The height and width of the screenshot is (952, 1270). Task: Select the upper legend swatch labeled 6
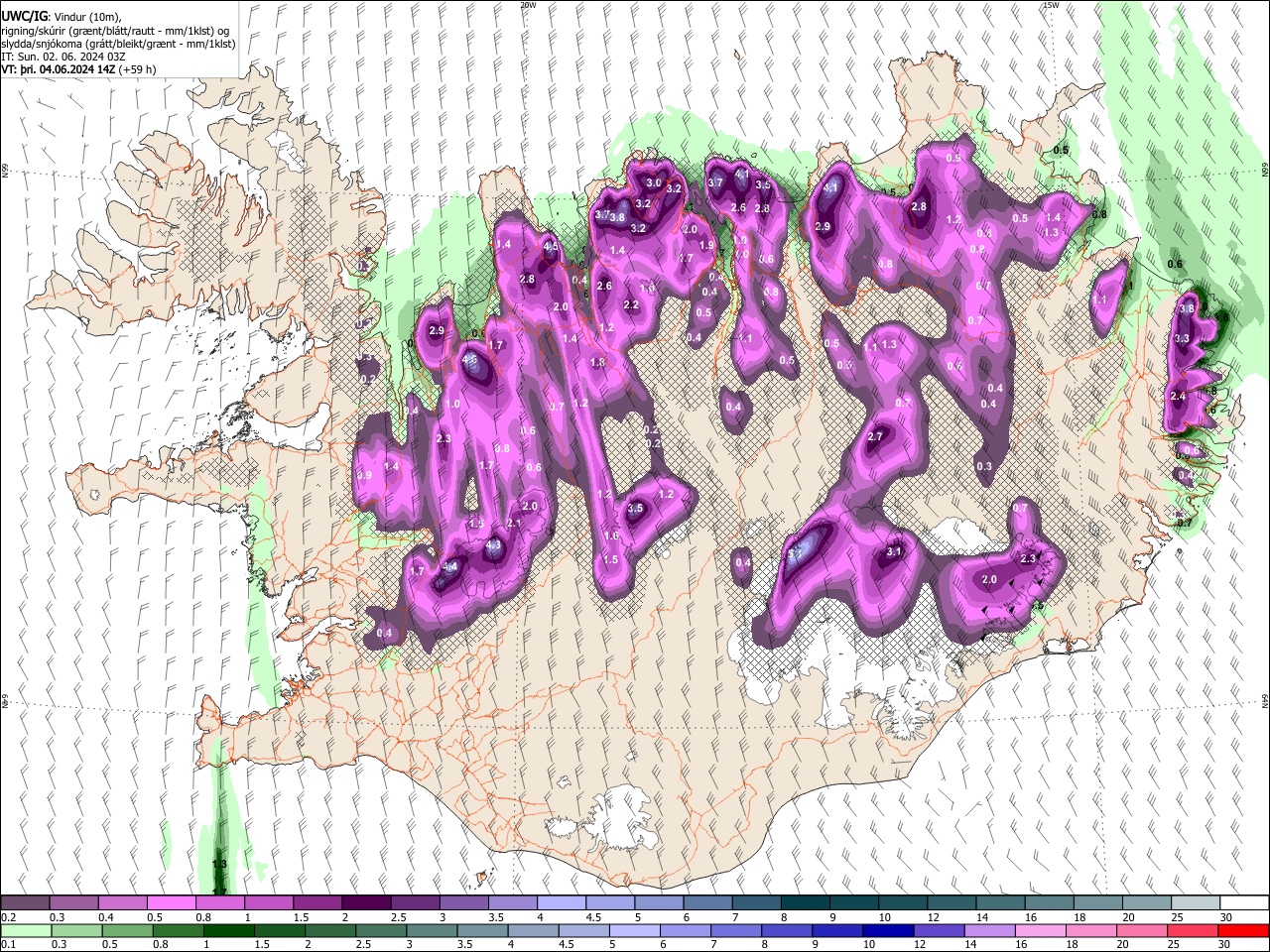tap(705, 903)
